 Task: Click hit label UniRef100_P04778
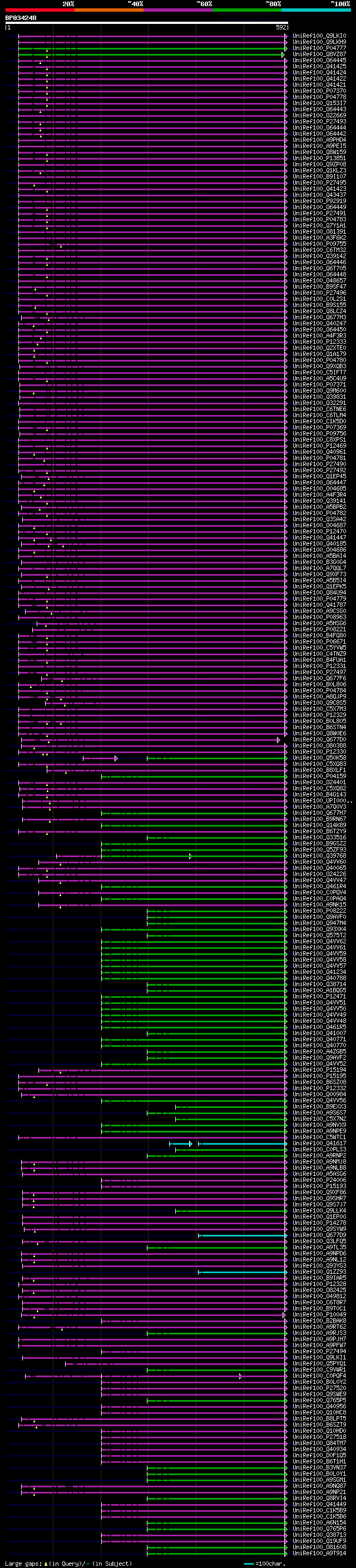[319, 97]
